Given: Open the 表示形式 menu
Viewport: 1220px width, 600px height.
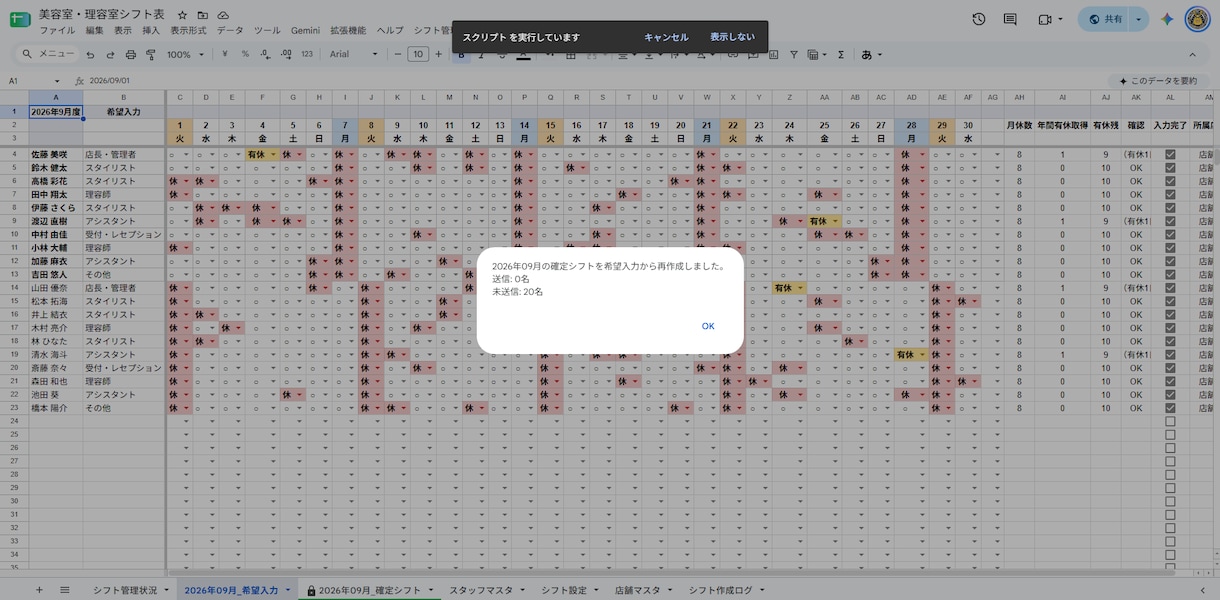Looking at the screenshot, I should click(x=188, y=31).
